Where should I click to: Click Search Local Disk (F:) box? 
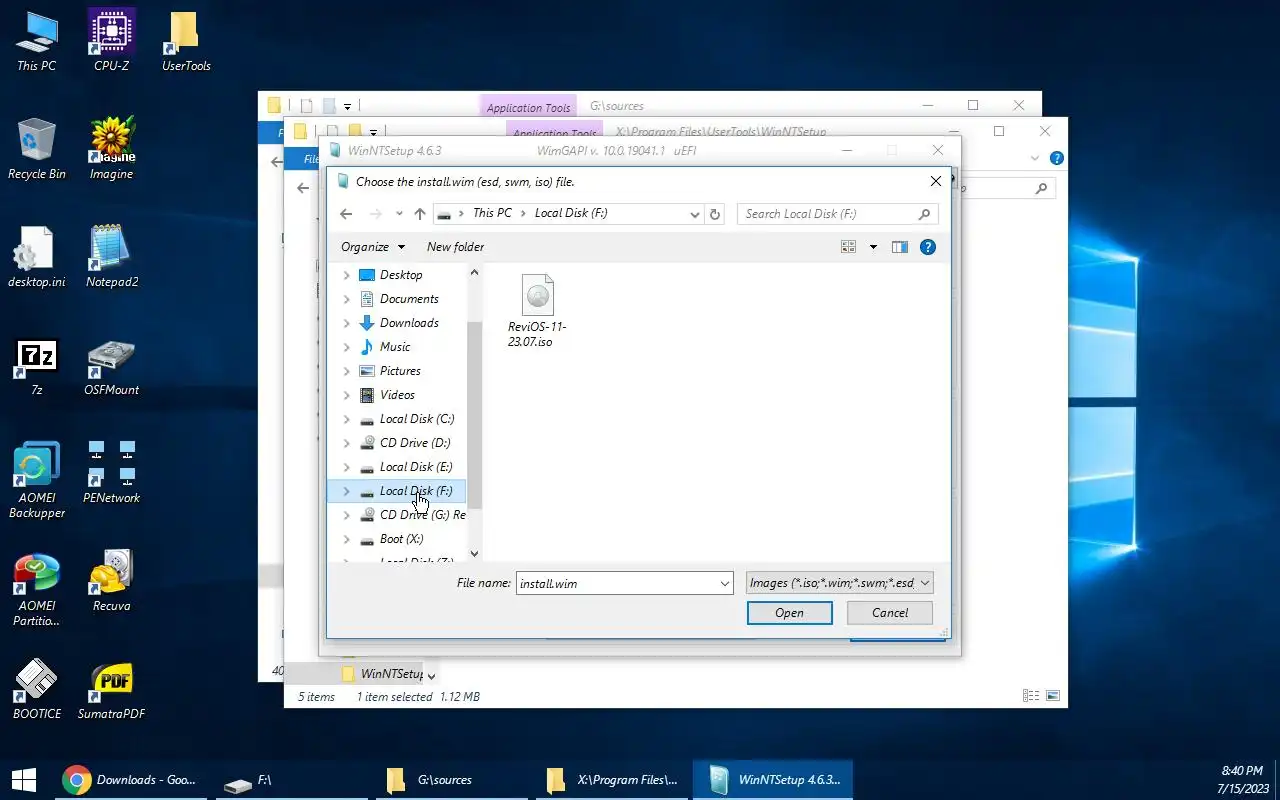tap(838, 214)
